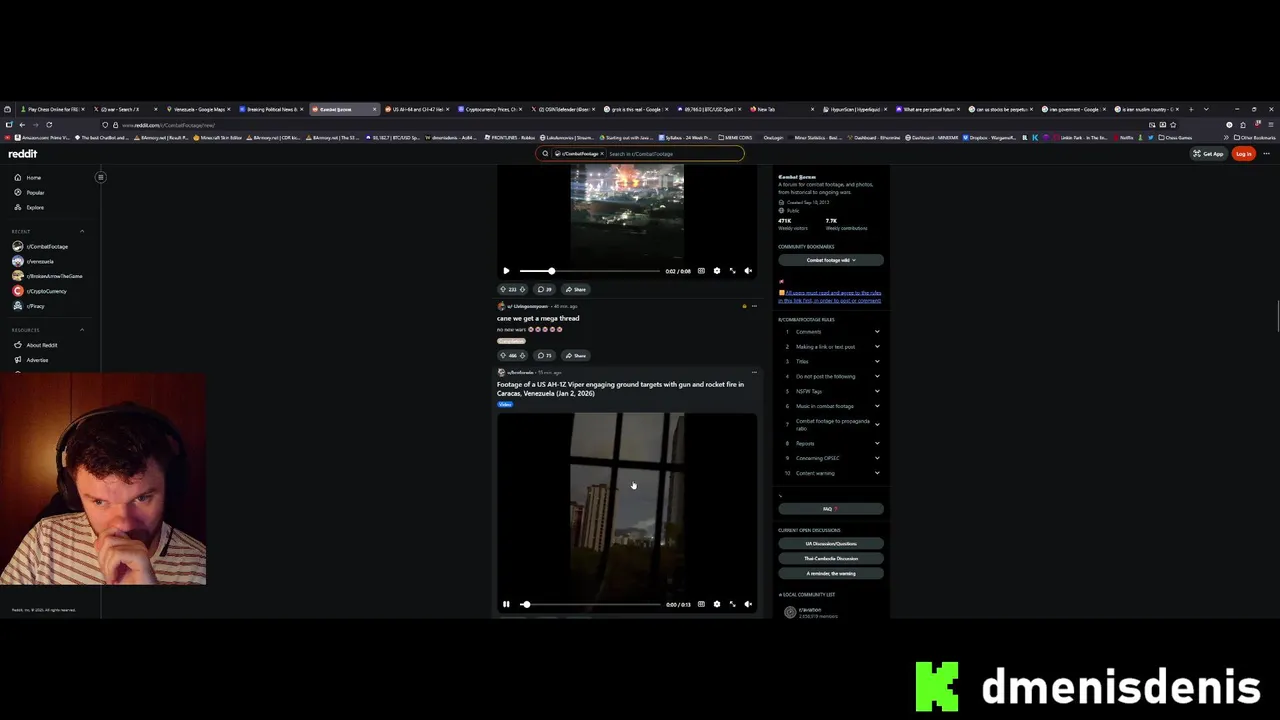Open Thai-Cambodia Discussion thread
The width and height of the screenshot is (1280, 720).
pyautogui.click(x=831, y=558)
